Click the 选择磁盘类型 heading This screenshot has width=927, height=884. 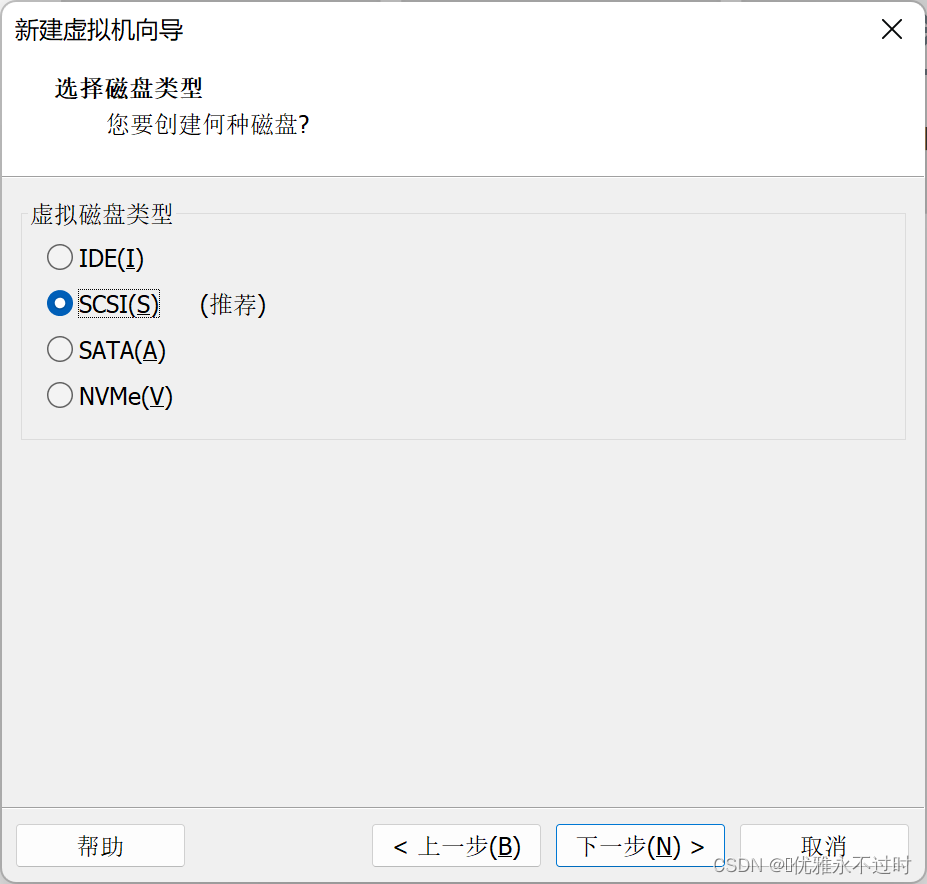tap(129, 88)
